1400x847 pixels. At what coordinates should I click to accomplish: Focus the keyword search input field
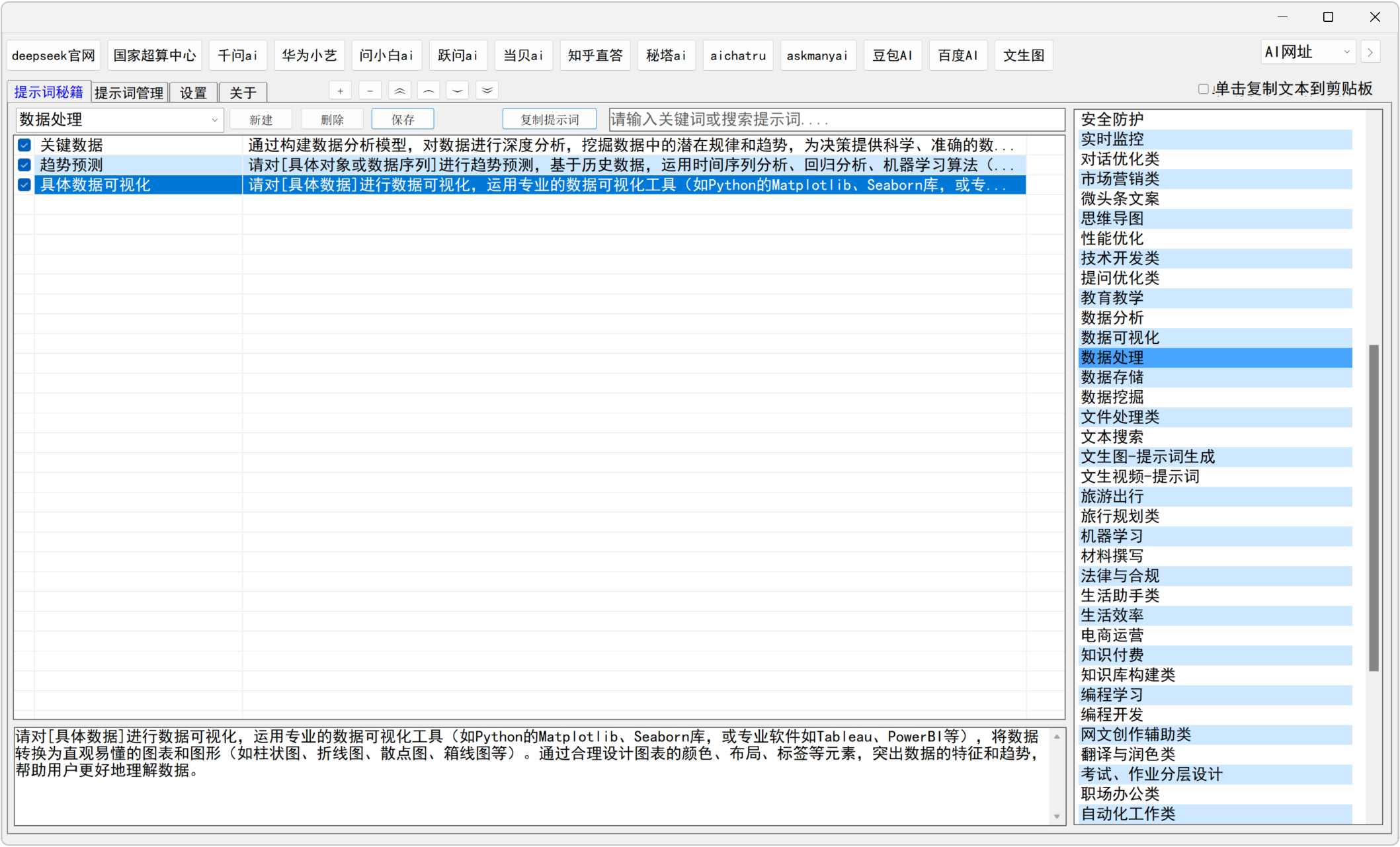coord(837,120)
